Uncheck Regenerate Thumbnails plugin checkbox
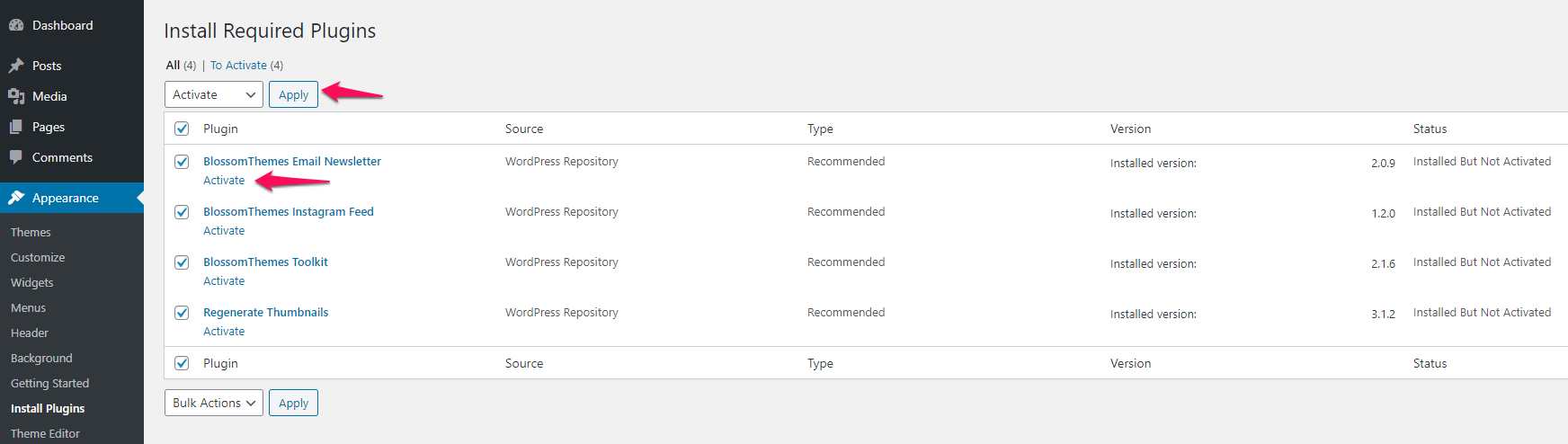Image resolution: width=1568 pixels, height=444 pixels. coord(182,313)
